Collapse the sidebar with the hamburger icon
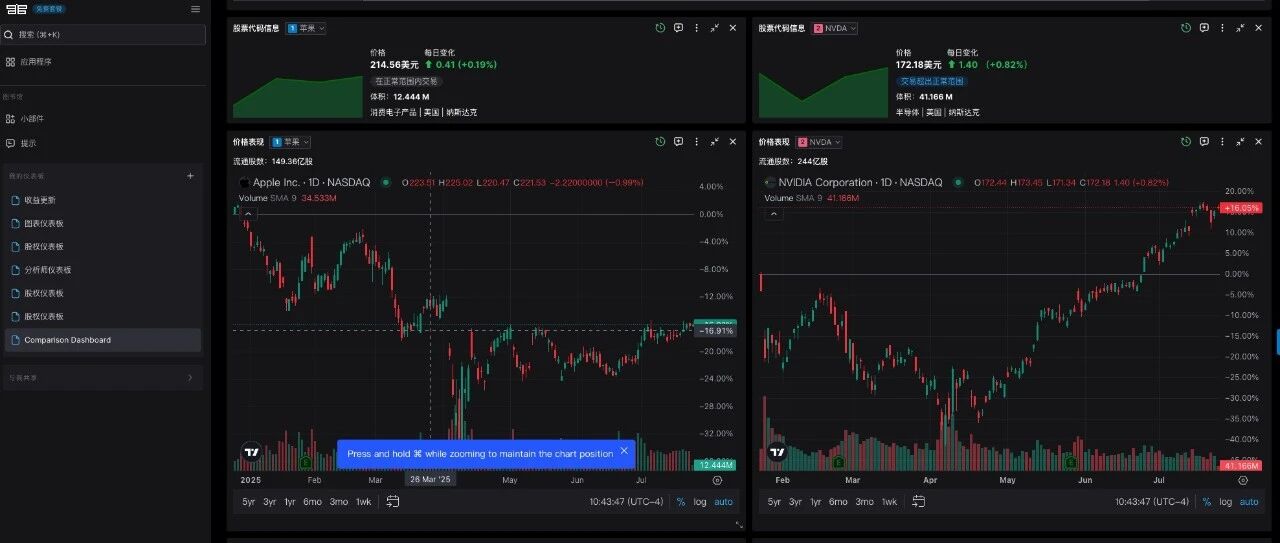 click(x=195, y=9)
